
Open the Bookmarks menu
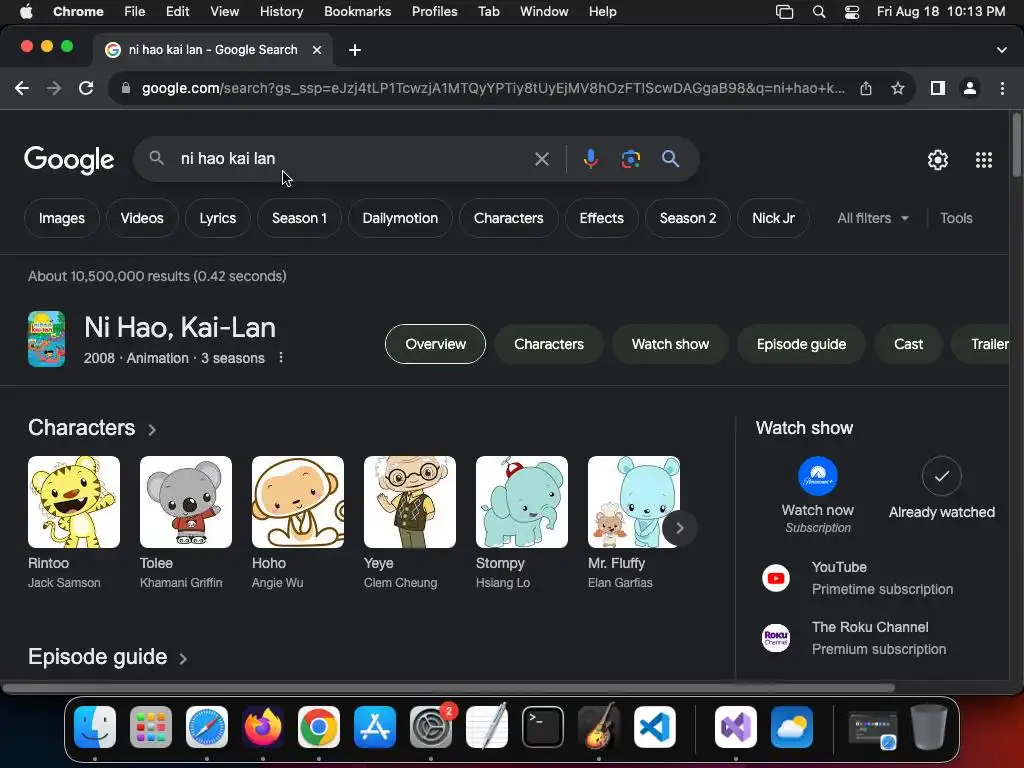(x=357, y=11)
